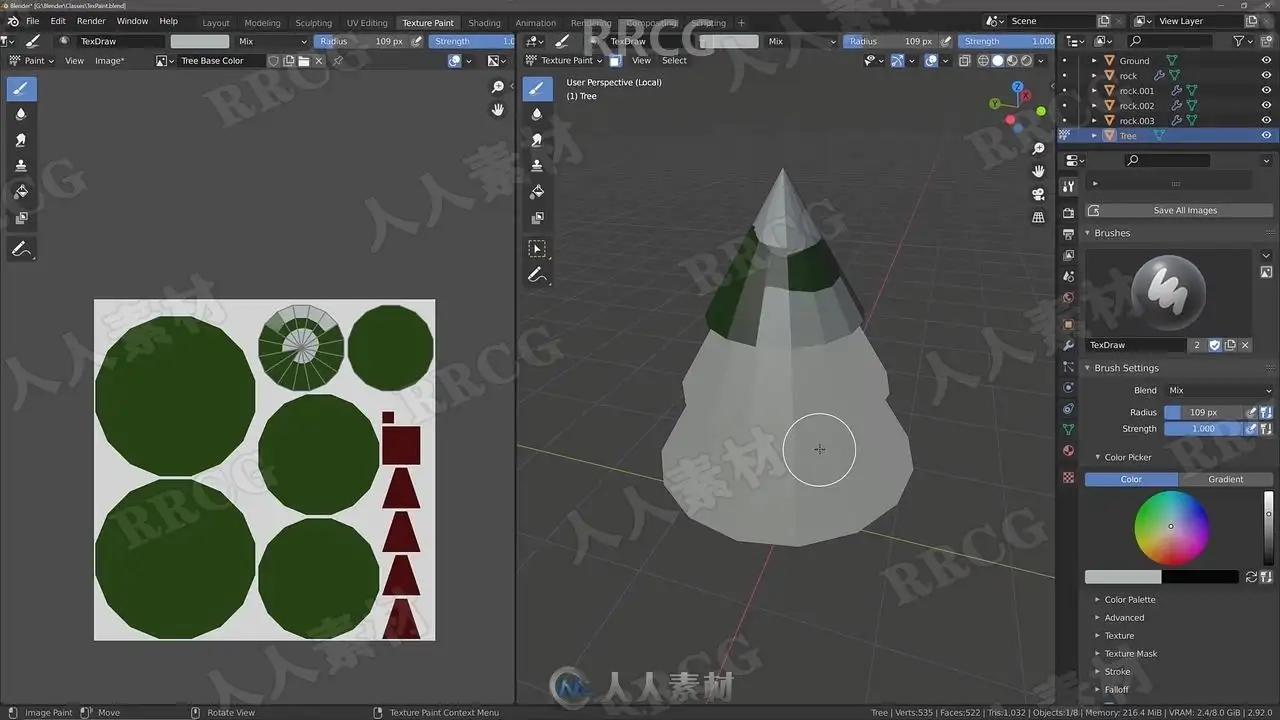Select the Soften tool in 3D viewport
Viewport: 1280px width, 720px height.
[537, 114]
